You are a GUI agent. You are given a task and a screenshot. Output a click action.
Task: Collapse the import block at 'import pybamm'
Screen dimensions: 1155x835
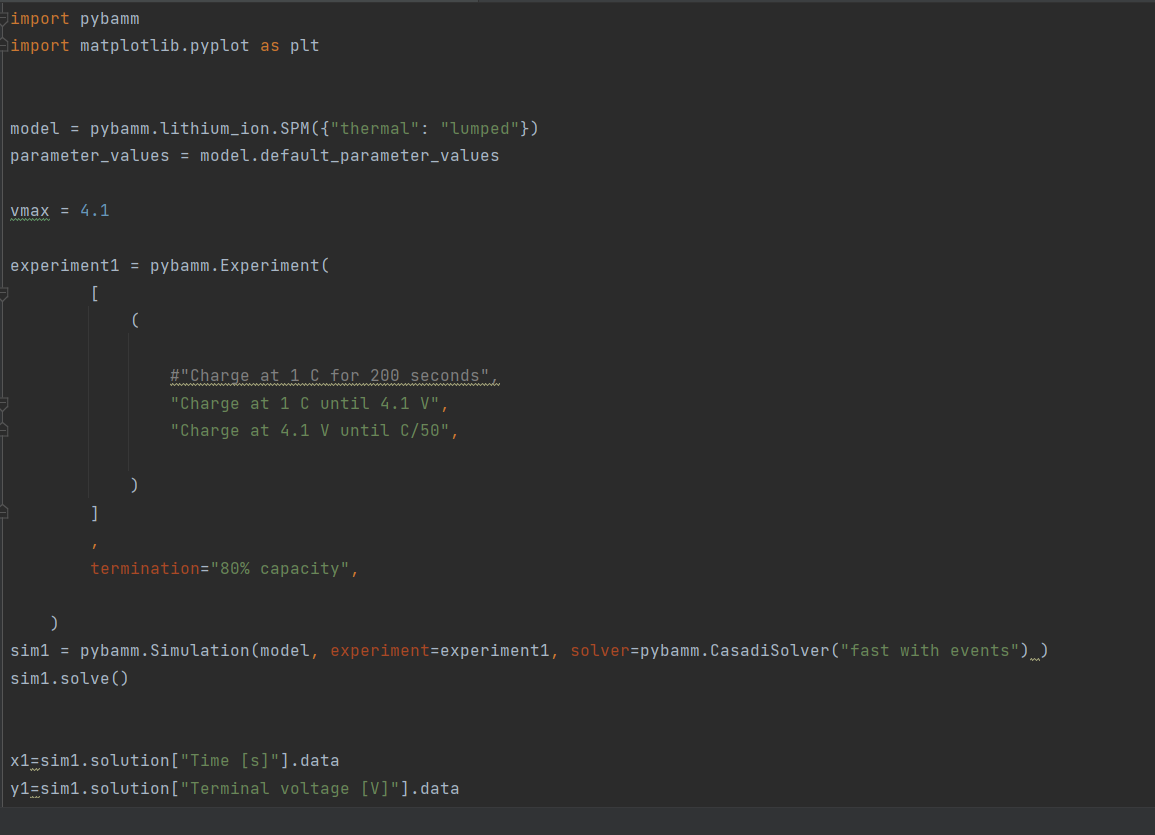click(4, 19)
